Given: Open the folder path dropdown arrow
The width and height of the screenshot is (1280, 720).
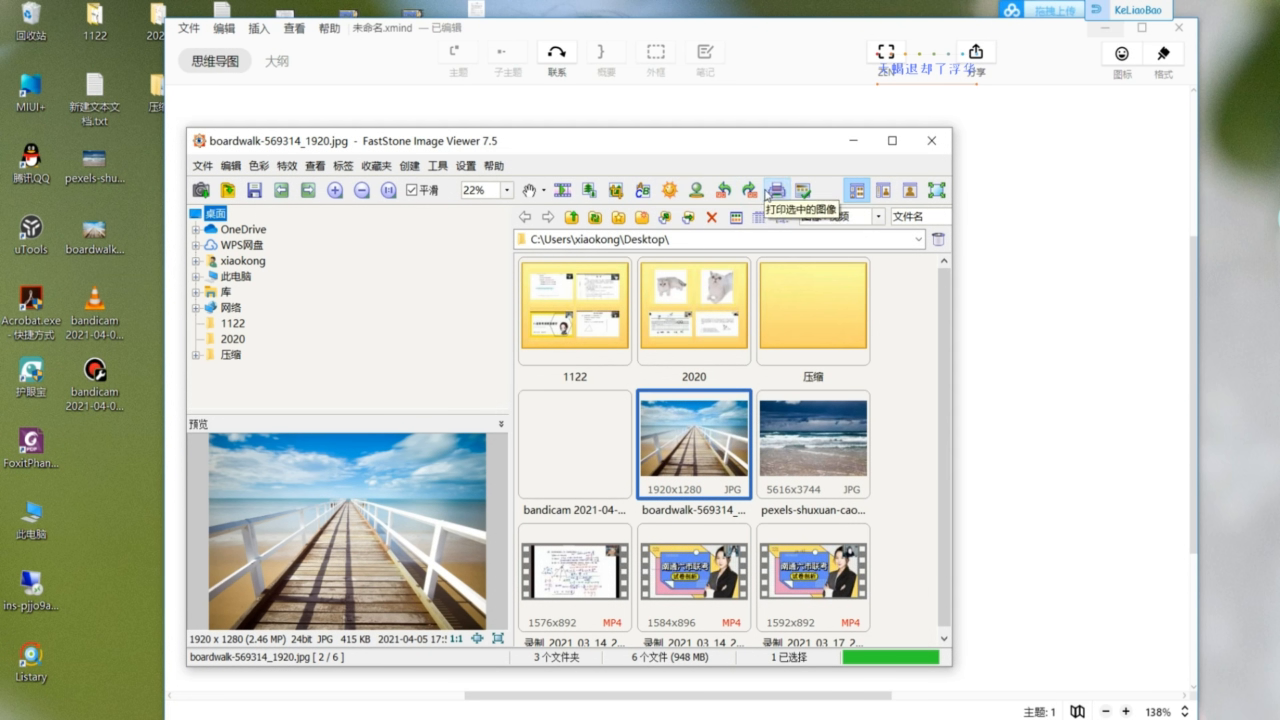Looking at the screenshot, I should [x=919, y=239].
